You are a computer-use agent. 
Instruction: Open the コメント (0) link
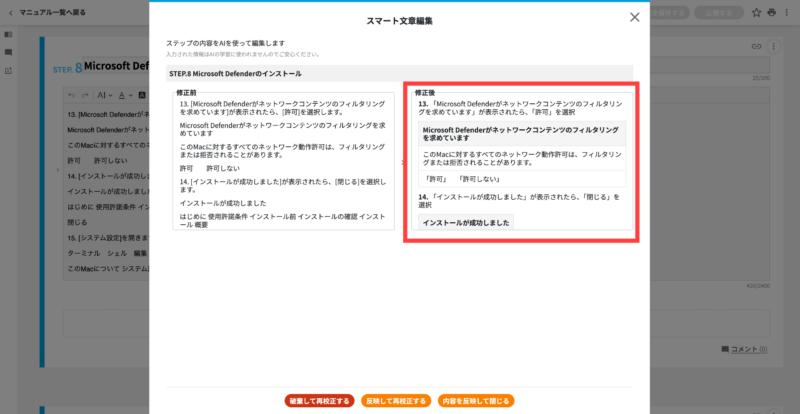click(x=744, y=350)
